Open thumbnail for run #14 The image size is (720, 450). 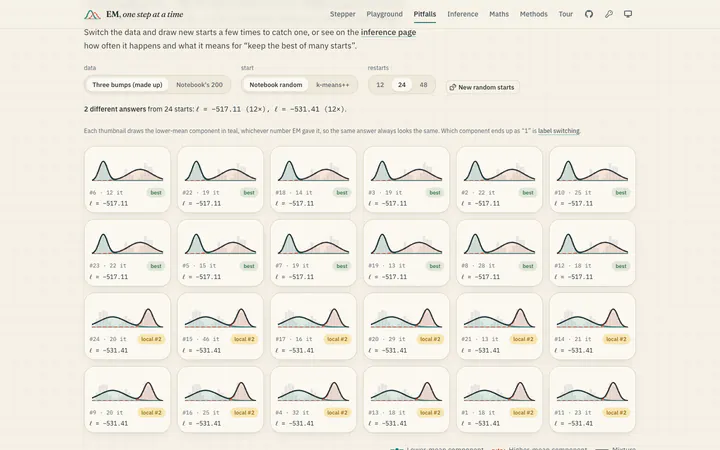[592, 326]
